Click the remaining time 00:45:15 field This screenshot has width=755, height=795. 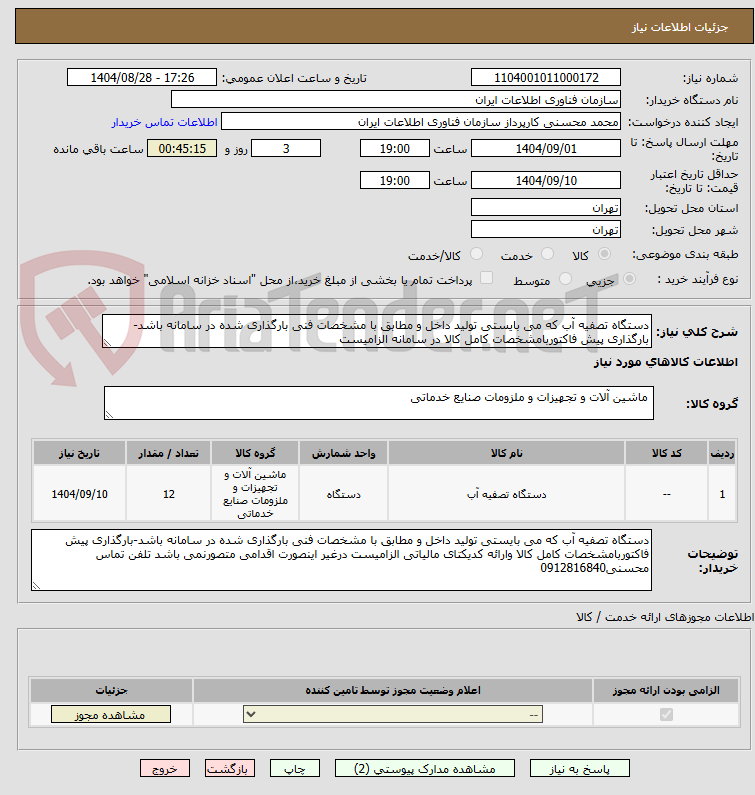tap(182, 149)
